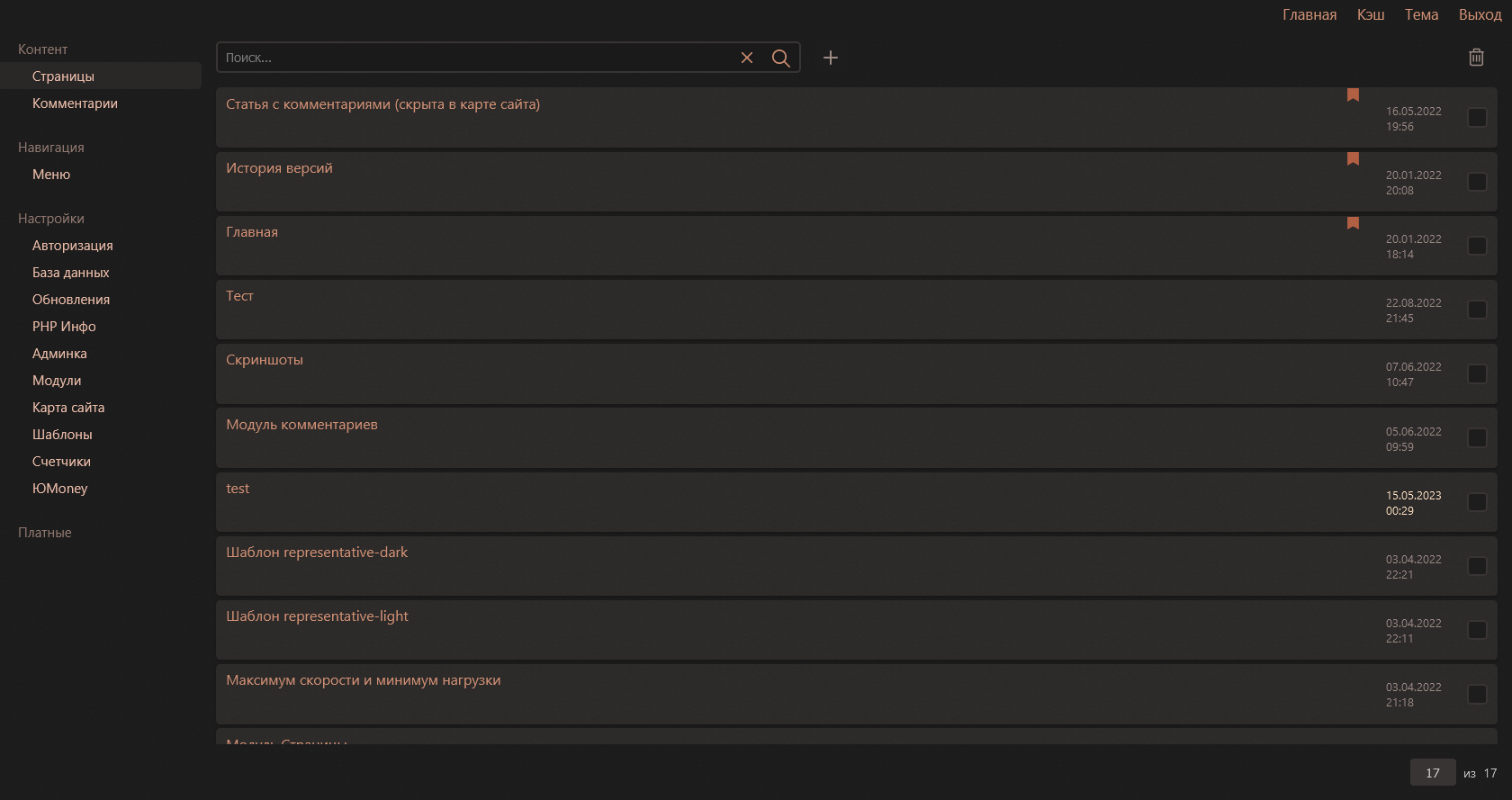Open the Модуль комментариев page

pos(301,425)
